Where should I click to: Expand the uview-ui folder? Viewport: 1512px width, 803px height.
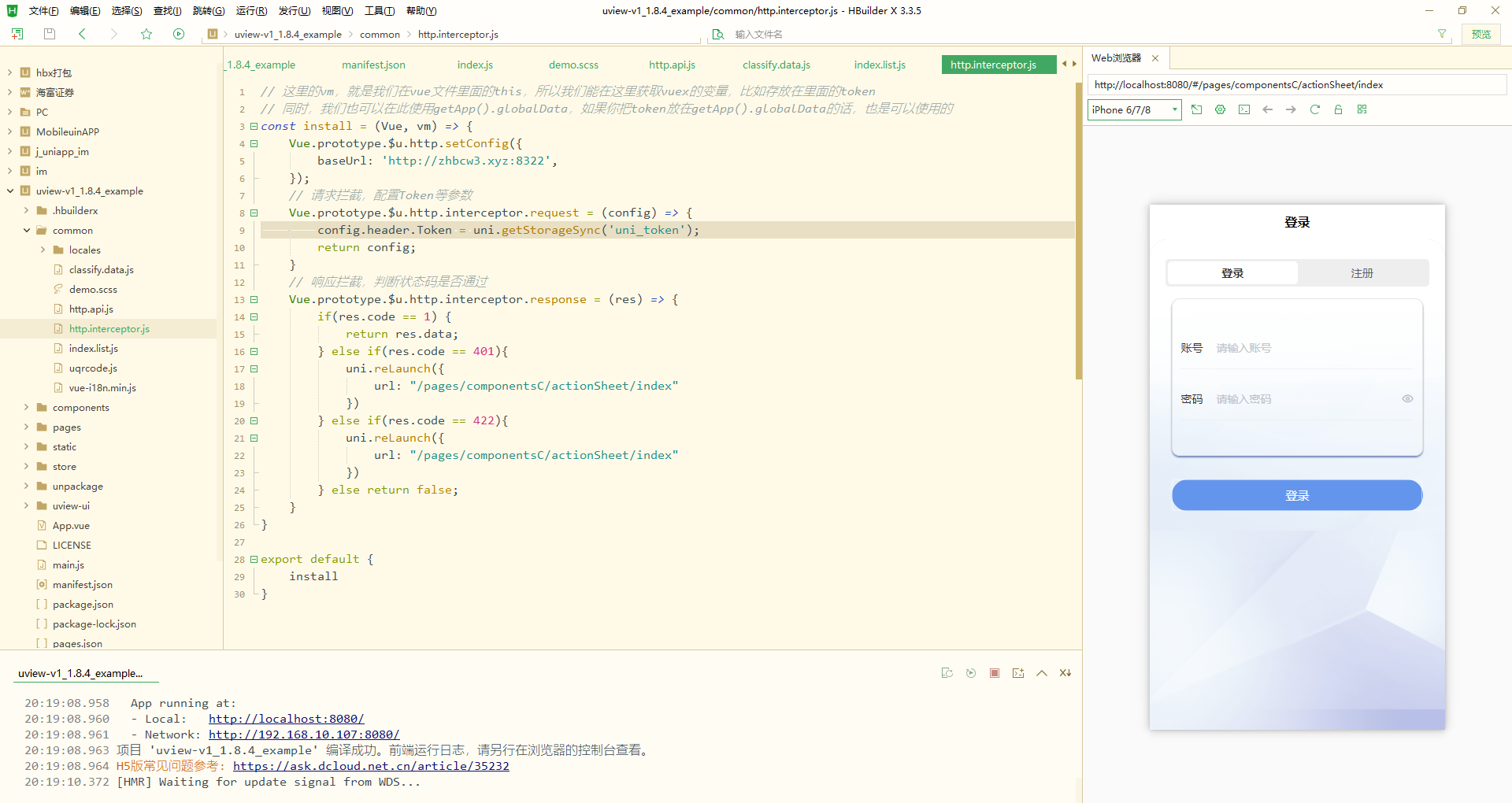[26, 505]
